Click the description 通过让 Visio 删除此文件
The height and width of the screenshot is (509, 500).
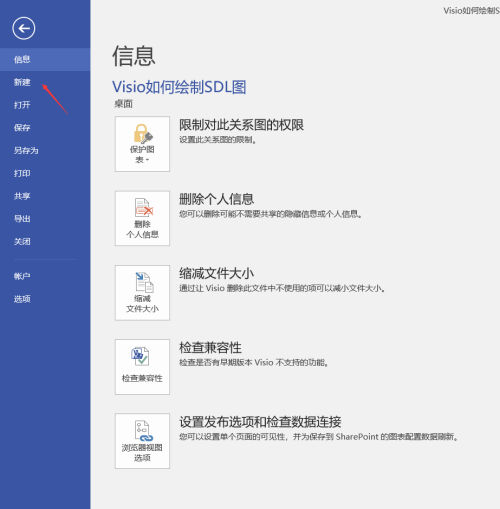click(x=282, y=288)
